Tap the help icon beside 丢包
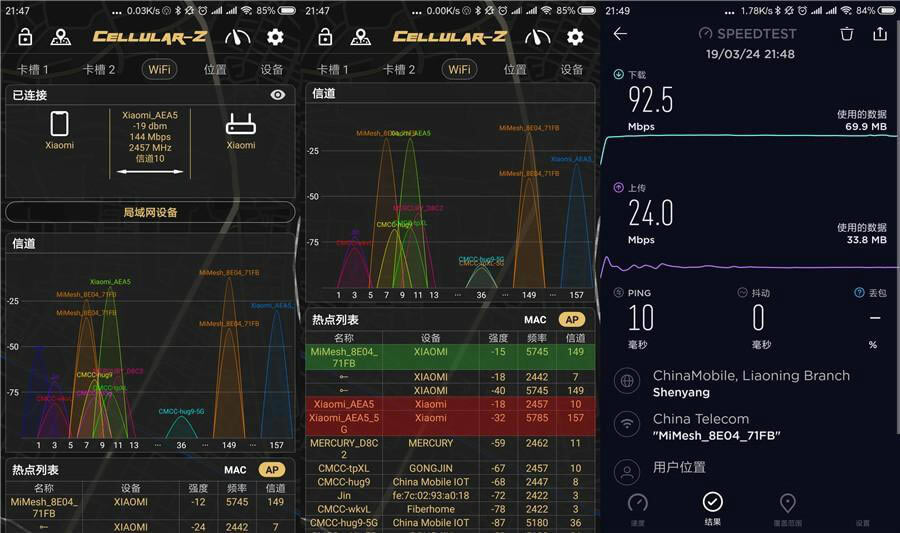 click(859, 293)
